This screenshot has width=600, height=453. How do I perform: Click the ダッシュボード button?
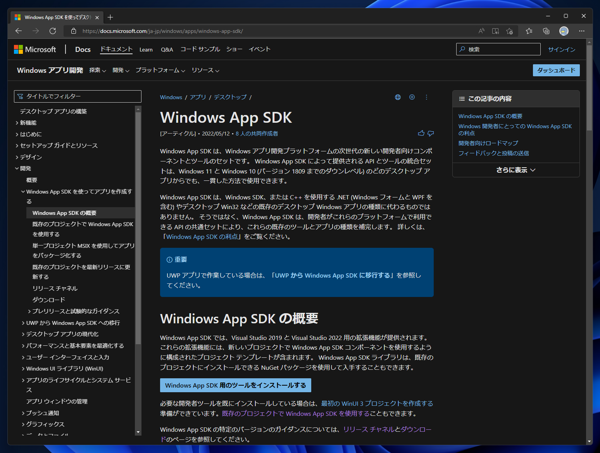tap(556, 70)
